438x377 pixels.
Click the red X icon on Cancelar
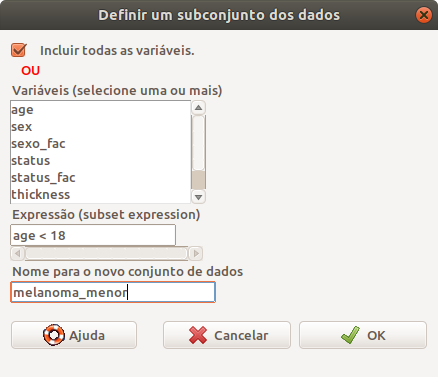pos(198,335)
